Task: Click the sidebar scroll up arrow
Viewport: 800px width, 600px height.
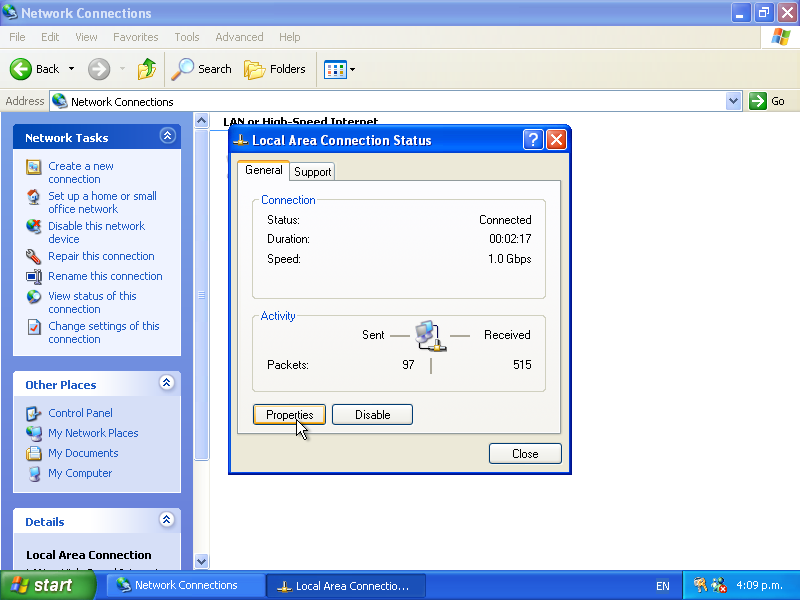Action: point(202,121)
